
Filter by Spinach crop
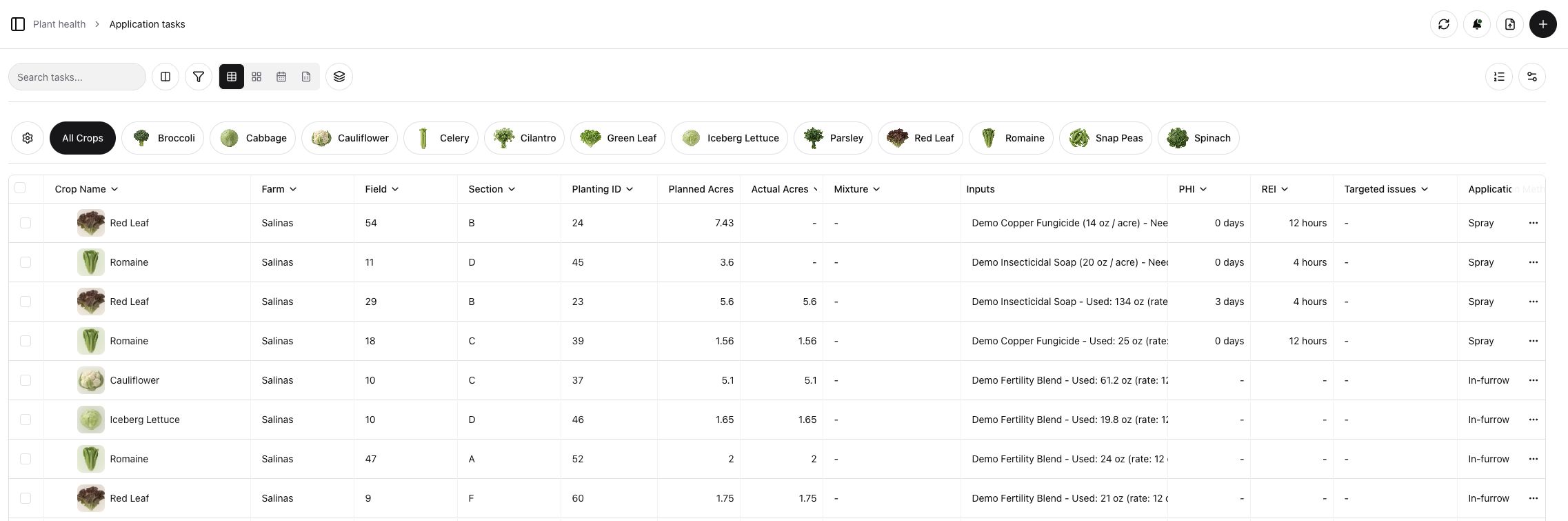(1198, 138)
